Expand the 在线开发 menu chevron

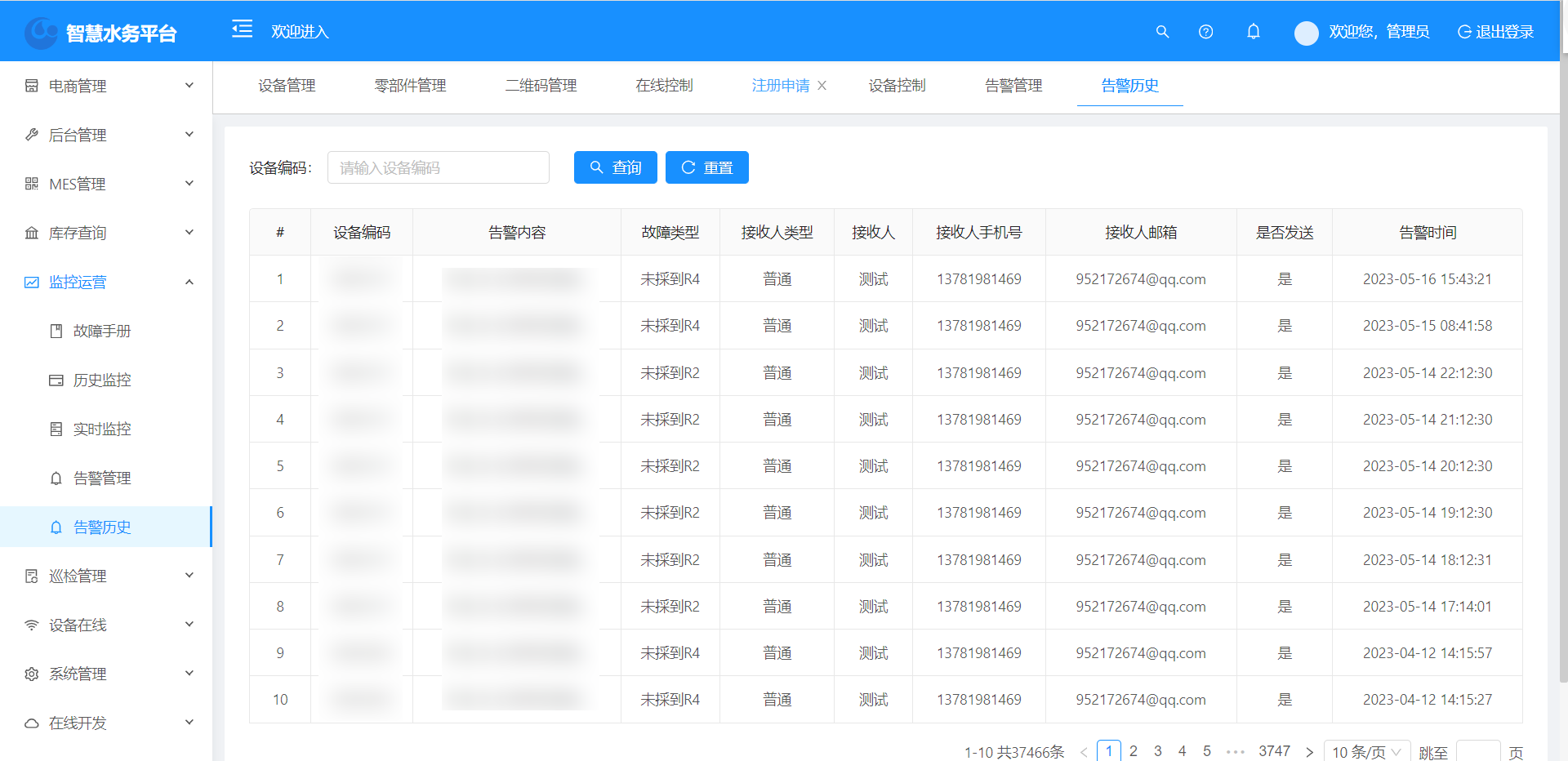tap(189, 722)
